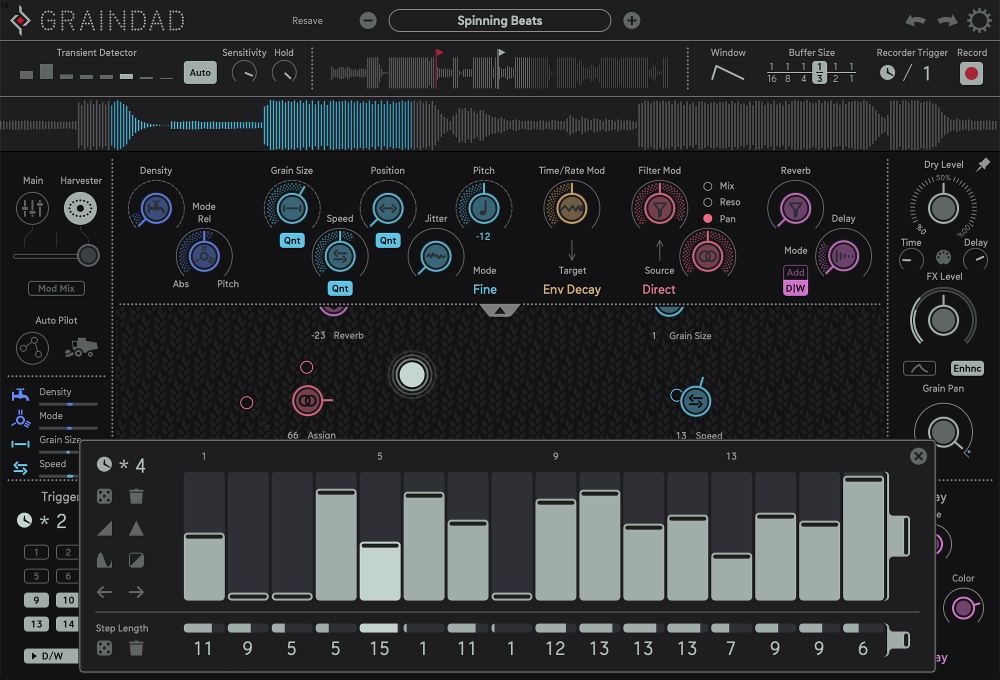Viewport: 1000px width, 680px height.
Task: Collapse panel with center triangle handle
Action: pos(500,310)
